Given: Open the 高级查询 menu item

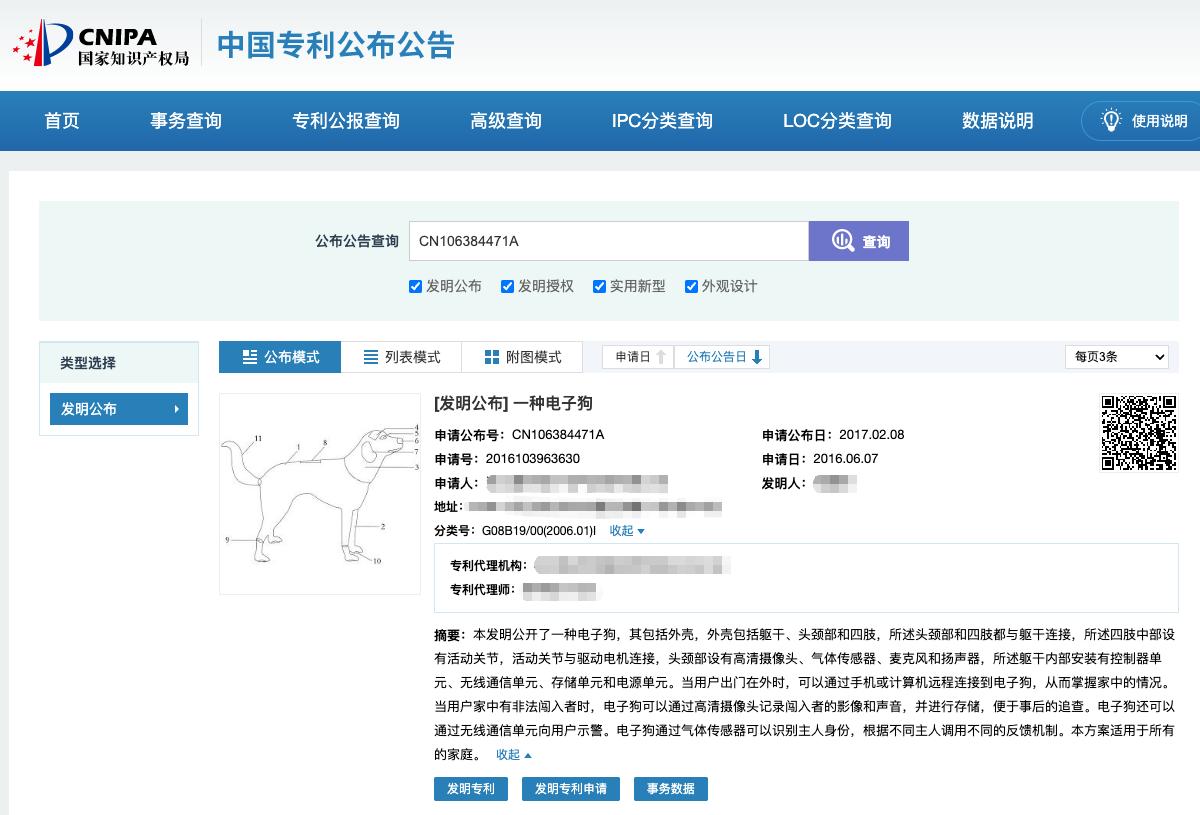Looking at the screenshot, I should coord(505,121).
